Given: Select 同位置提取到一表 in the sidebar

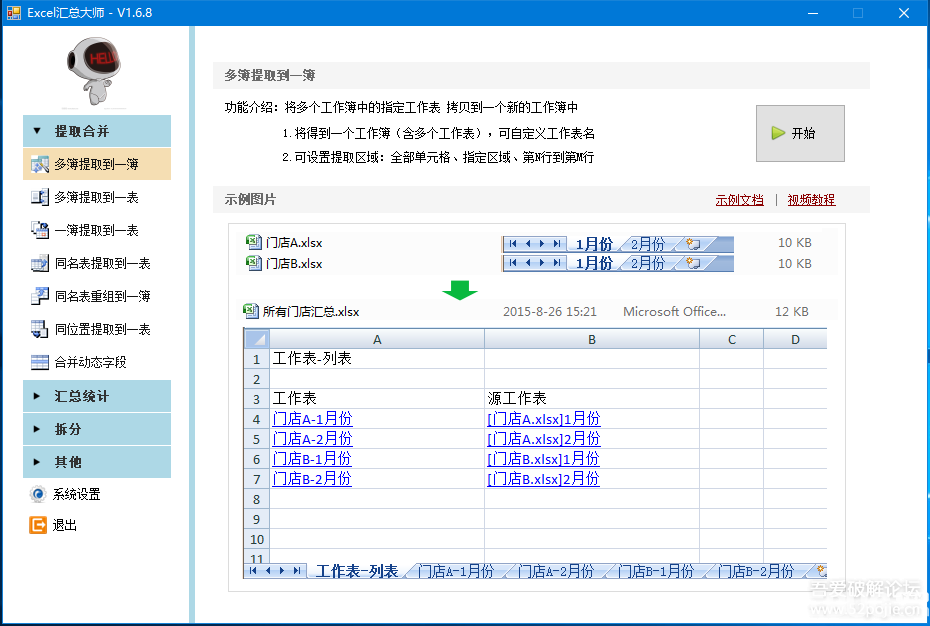Looking at the screenshot, I should (97, 329).
